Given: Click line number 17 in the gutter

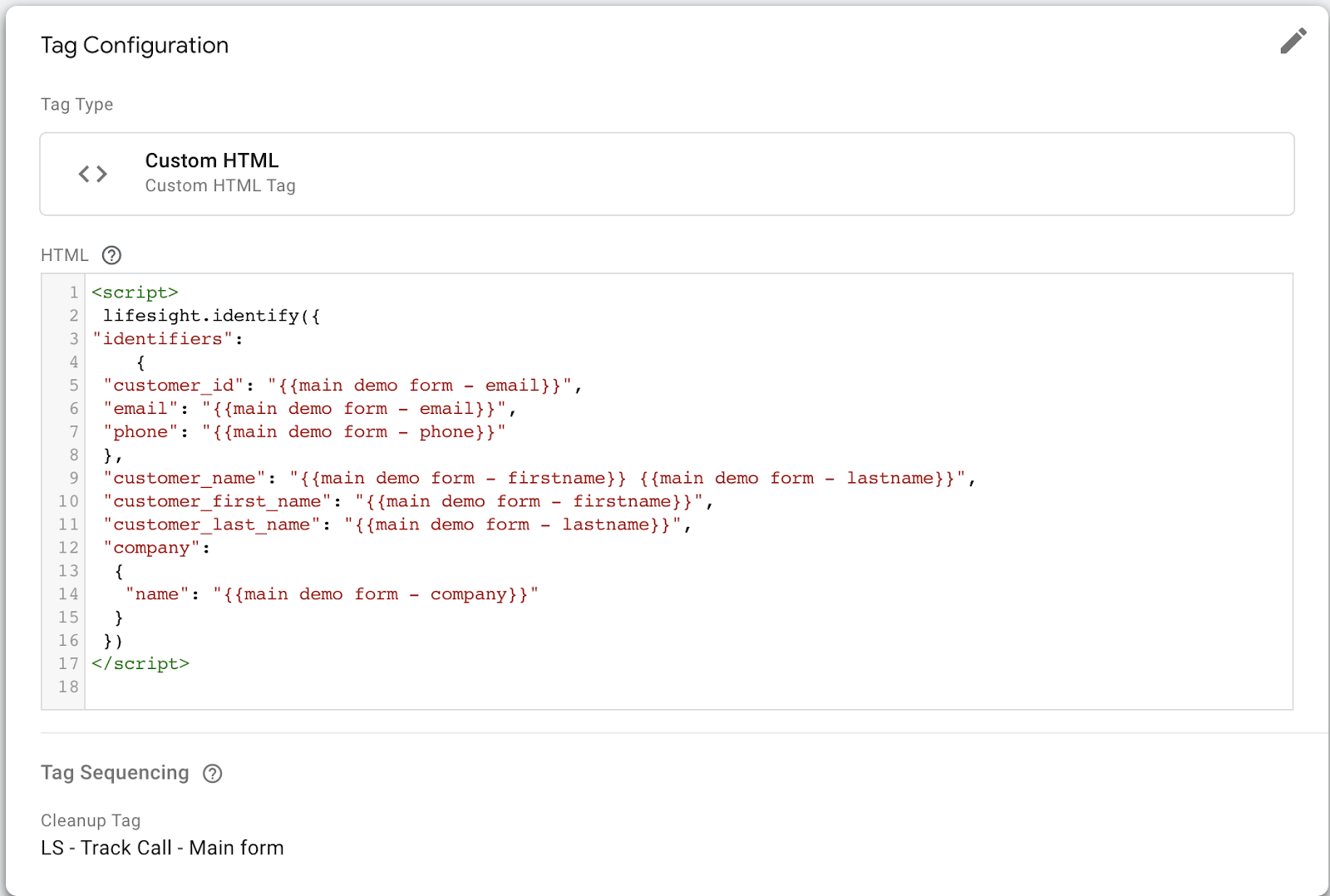Looking at the screenshot, I should pos(68,664).
